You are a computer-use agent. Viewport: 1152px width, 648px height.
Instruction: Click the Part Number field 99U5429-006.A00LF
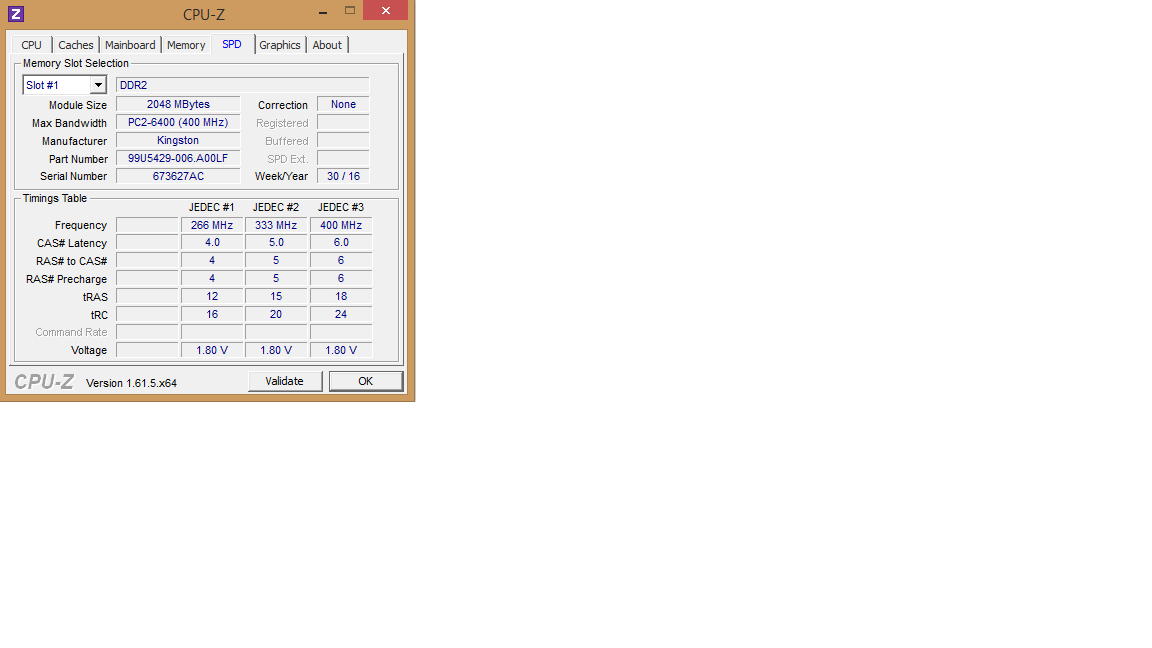(178, 159)
